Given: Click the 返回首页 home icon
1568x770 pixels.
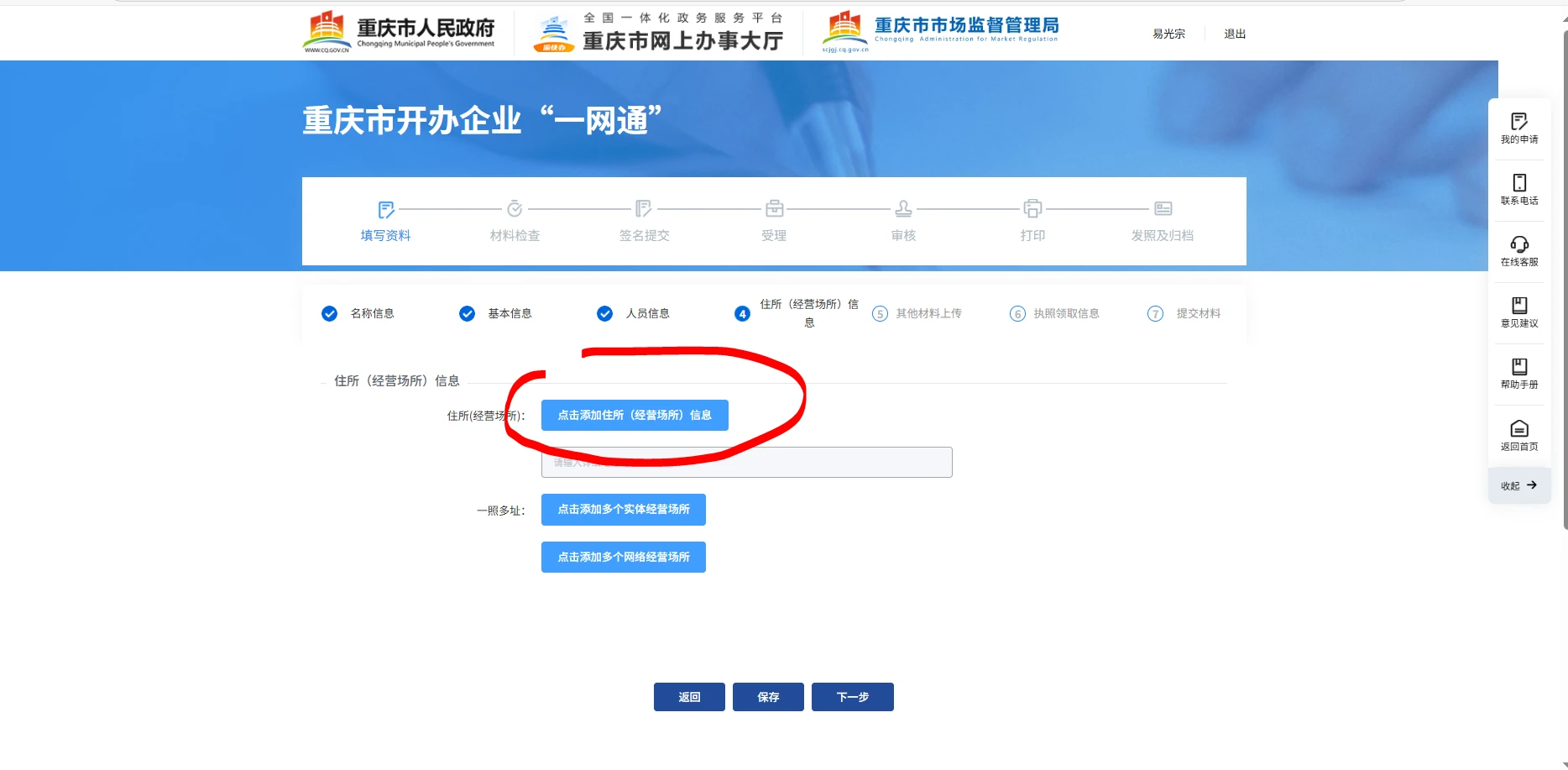Looking at the screenshot, I should (1518, 429).
